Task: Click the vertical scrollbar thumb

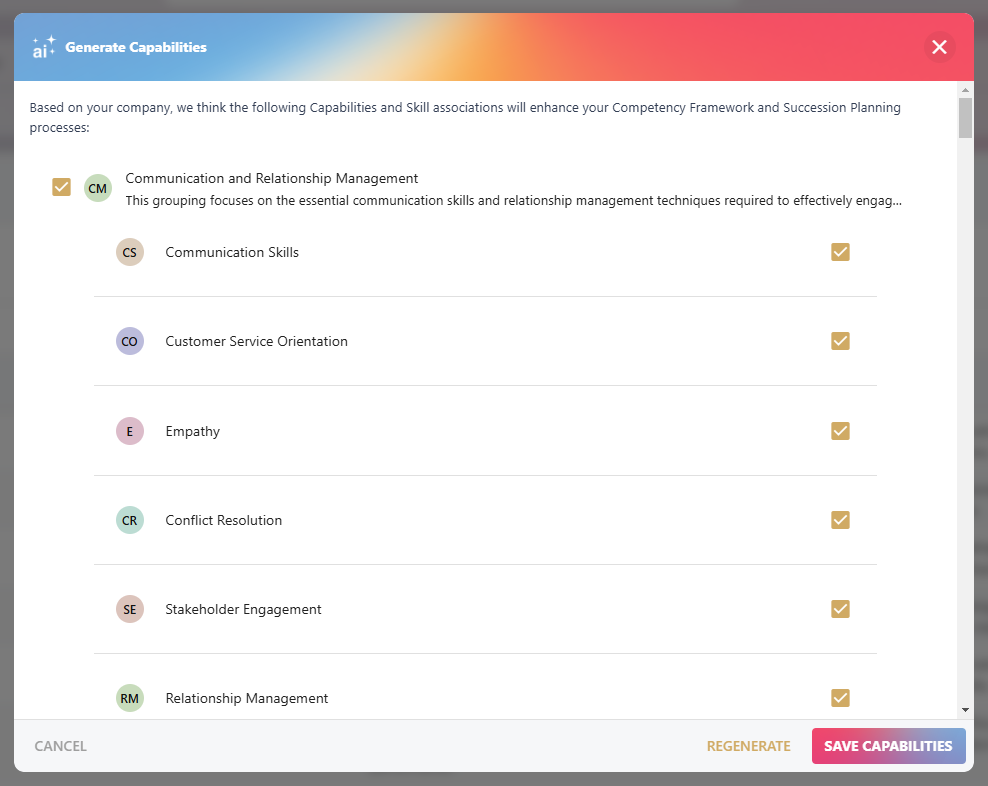Action: tap(965, 118)
